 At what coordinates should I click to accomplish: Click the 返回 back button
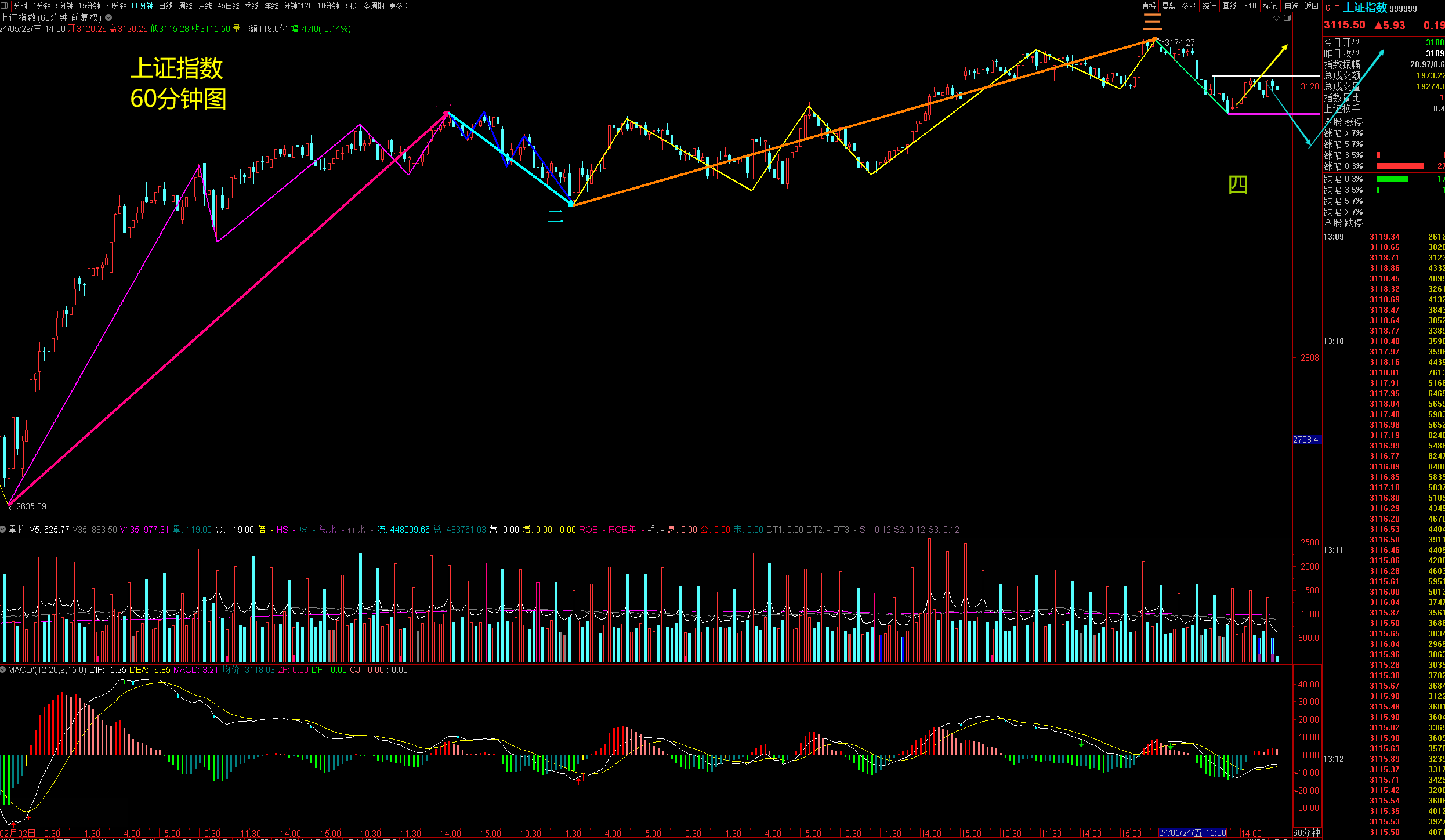pos(1311,6)
